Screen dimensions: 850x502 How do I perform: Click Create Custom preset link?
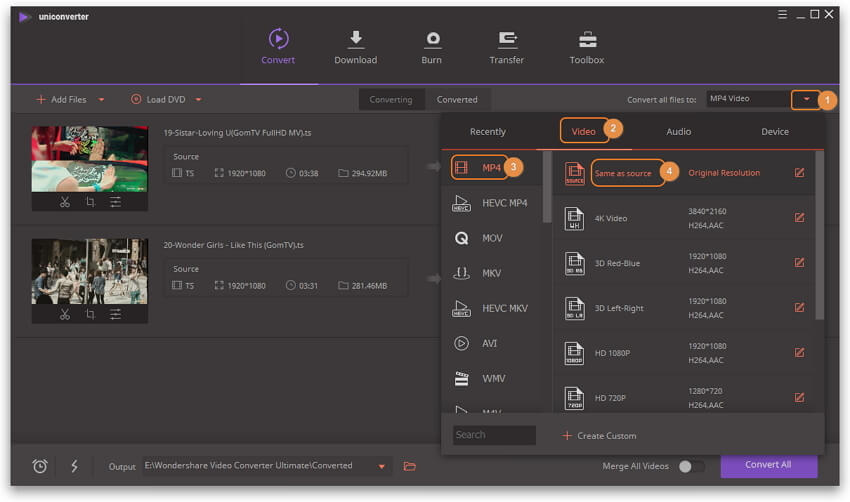coord(600,435)
